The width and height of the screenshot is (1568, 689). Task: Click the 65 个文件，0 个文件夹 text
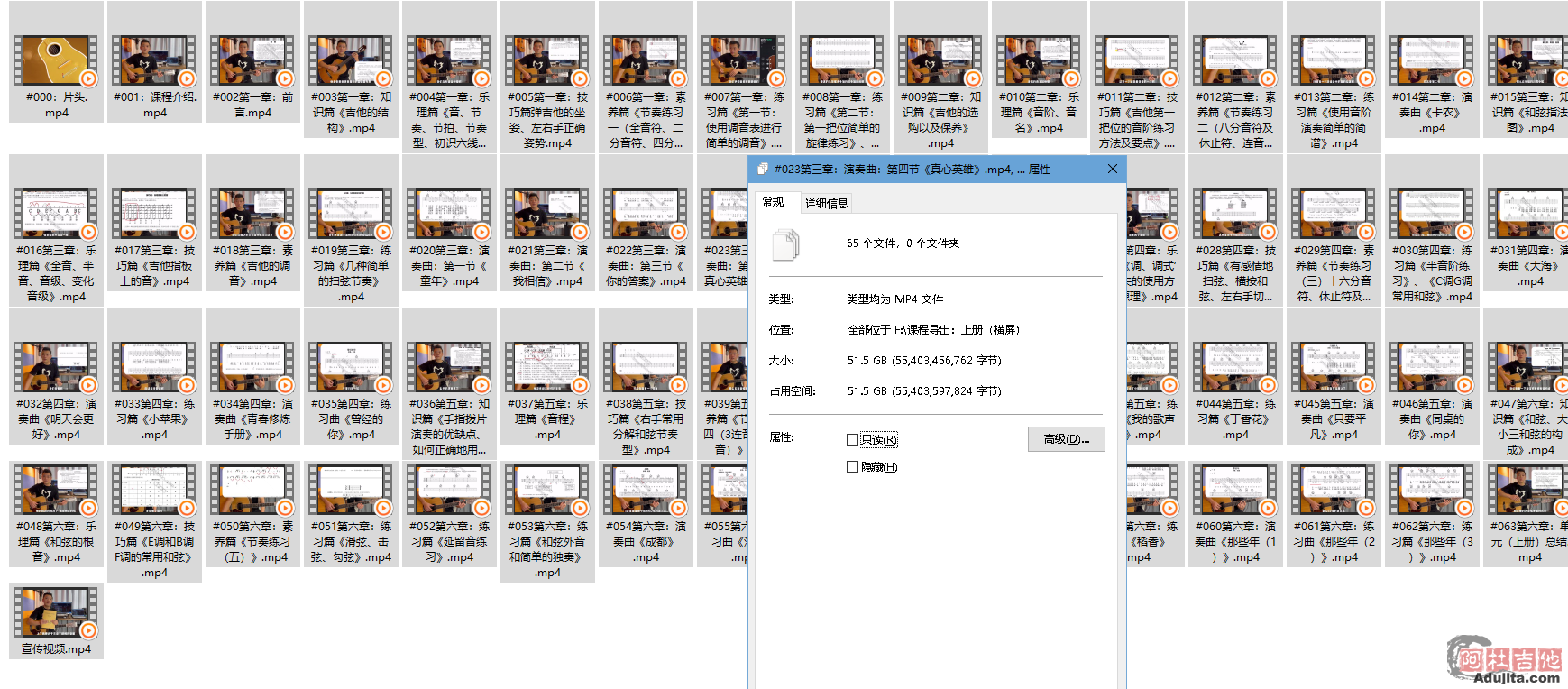903,243
